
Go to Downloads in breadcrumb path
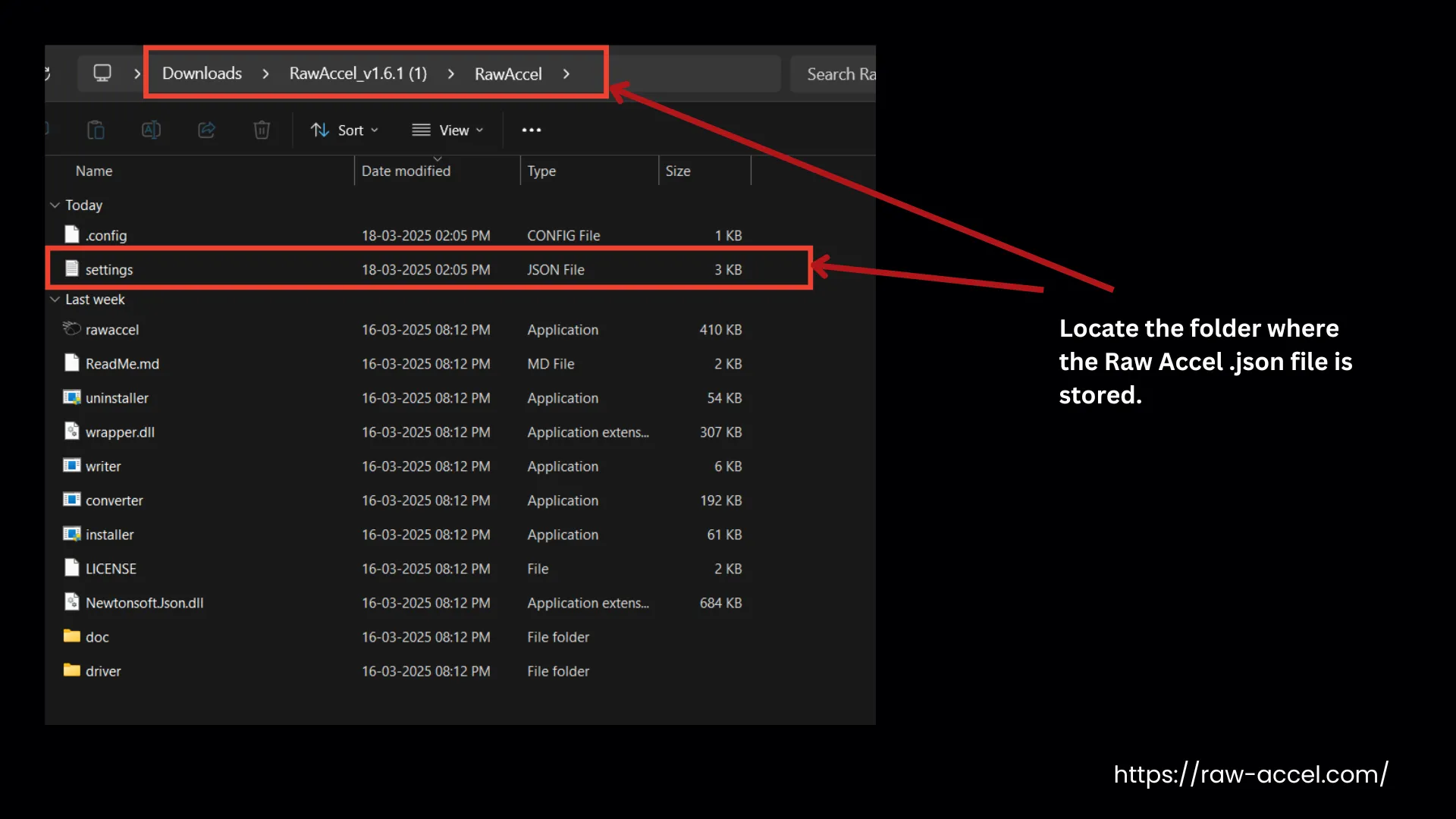(x=202, y=74)
